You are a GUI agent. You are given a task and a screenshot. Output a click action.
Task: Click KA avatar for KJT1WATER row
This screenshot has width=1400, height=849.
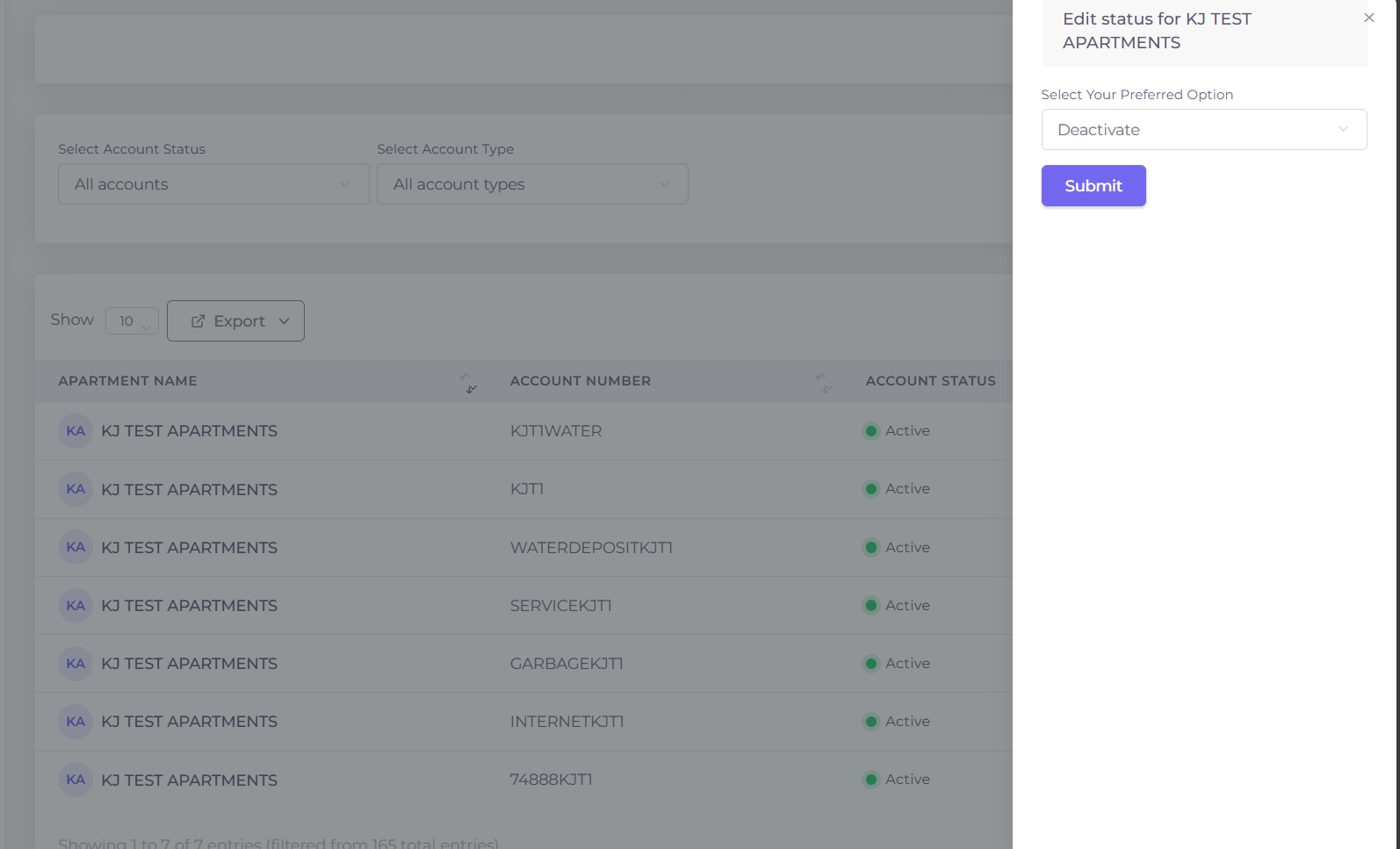76,431
